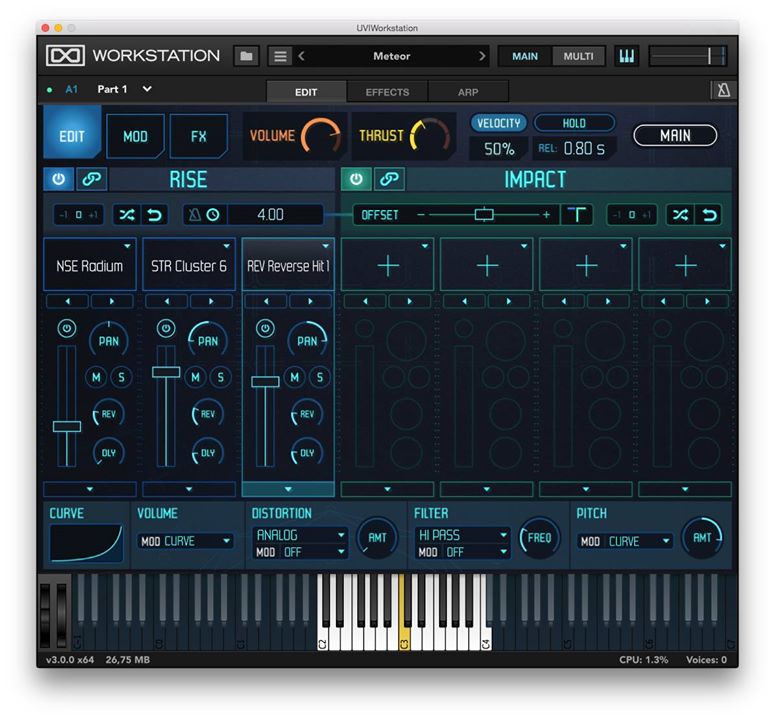775x720 pixels.
Task: Toggle power of STR Cluster 6 layer
Action: click(x=166, y=328)
